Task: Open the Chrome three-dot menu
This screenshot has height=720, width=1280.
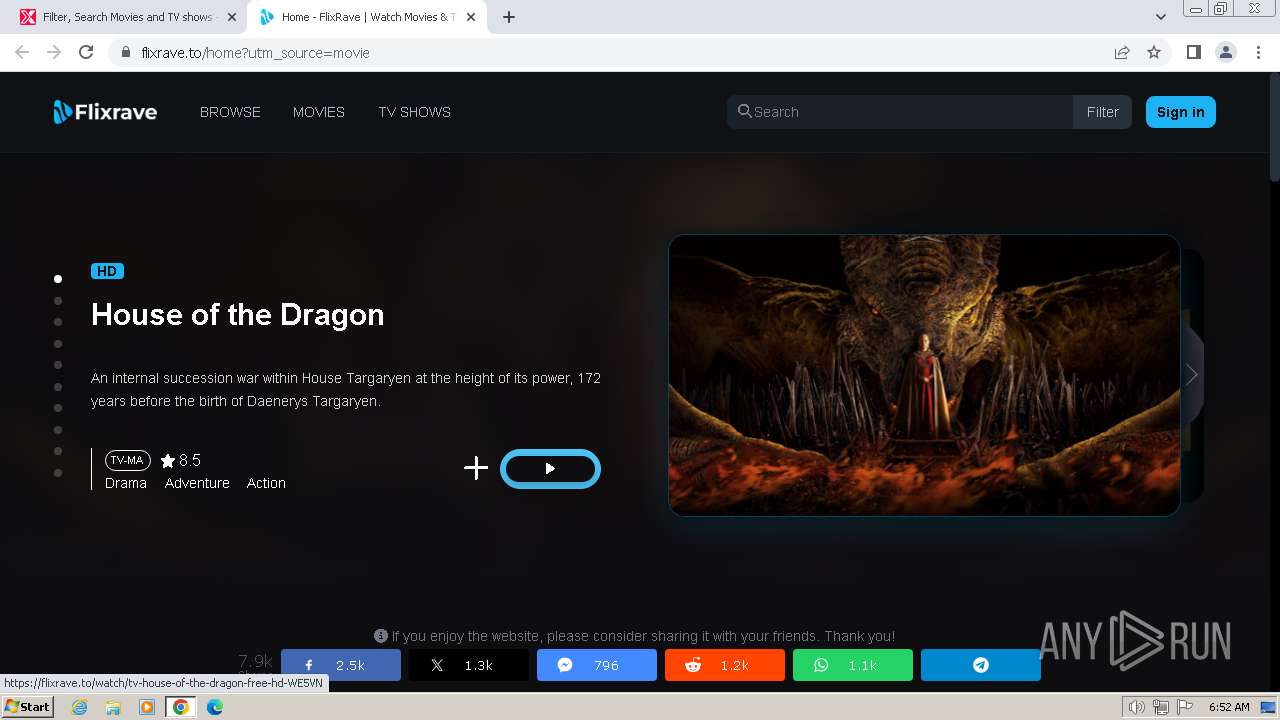Action: (1257, 52)
